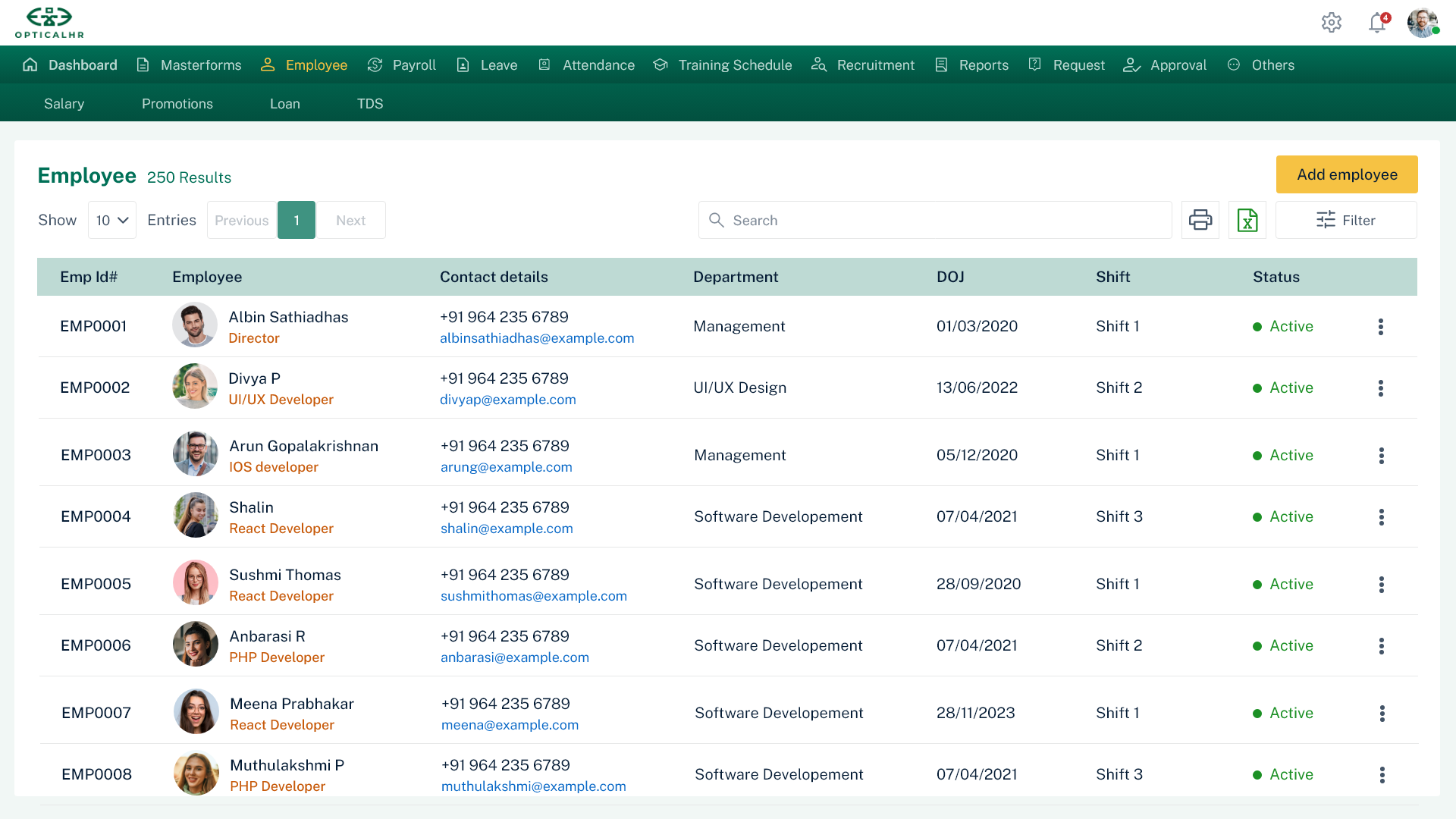The image size is (1456, 819).
Task: Open the Promotions submenu tab
Action: tap(177, 104)
